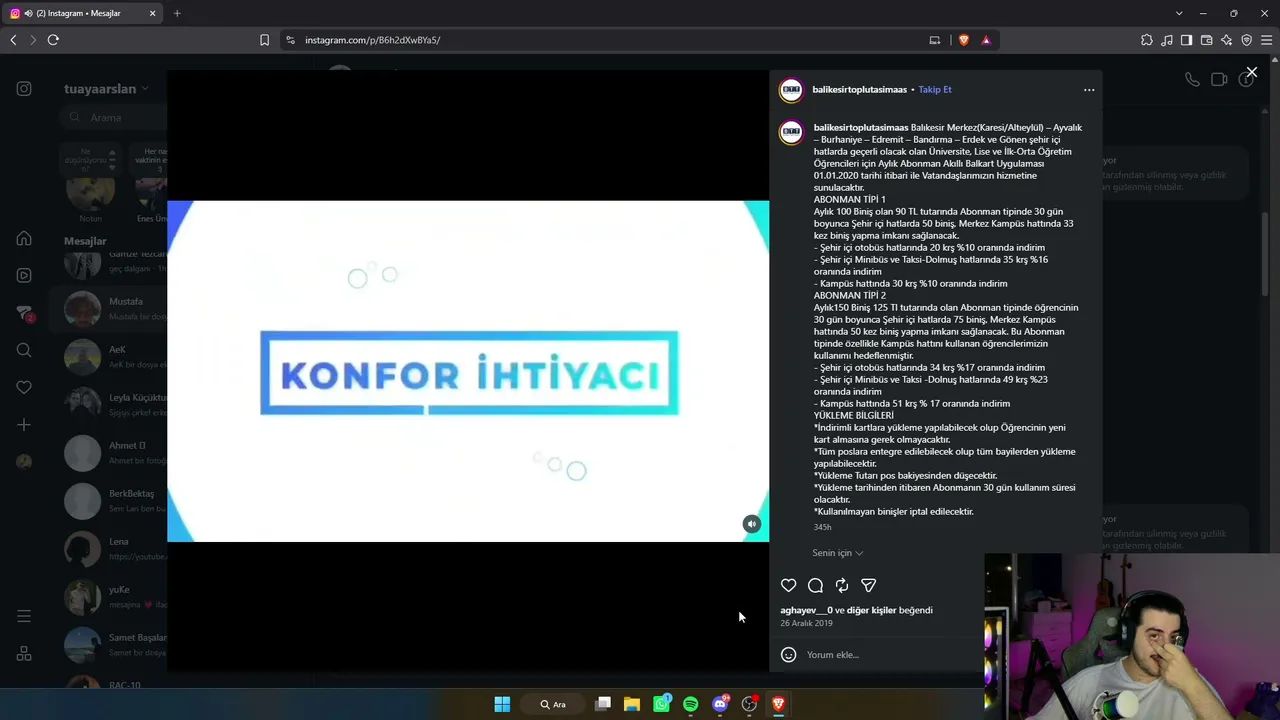Click the repost arrows icon
The image size is (1280, 720).
[x=842, y=585]
